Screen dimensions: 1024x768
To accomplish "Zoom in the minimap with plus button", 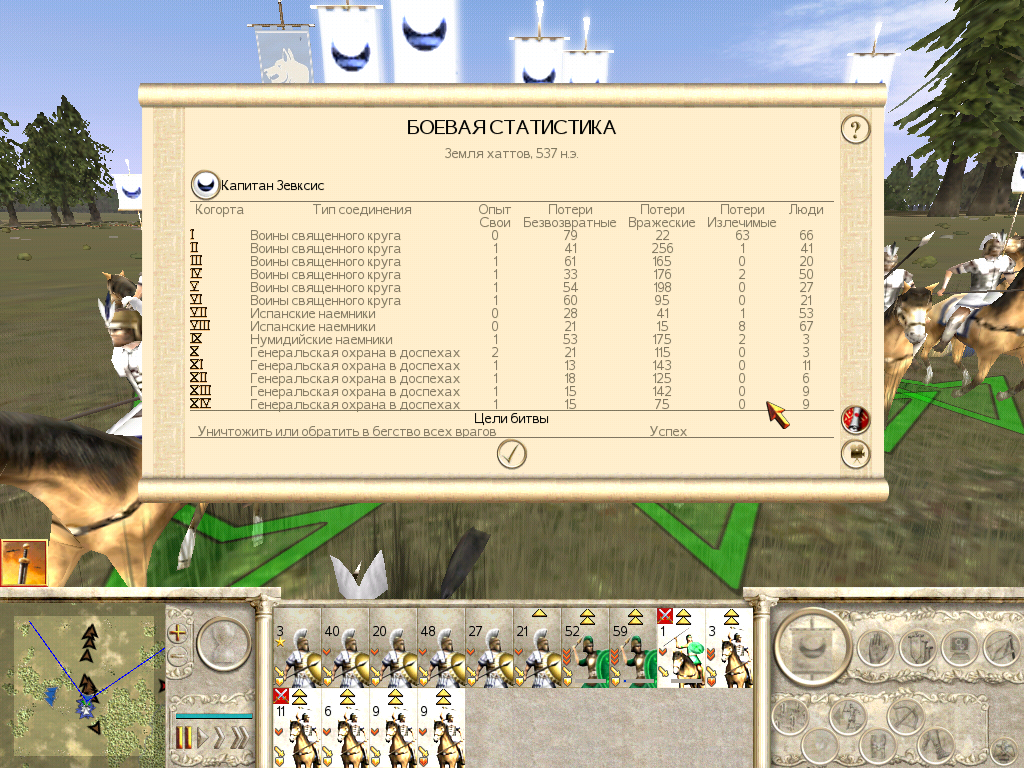I will click(177, 632).
